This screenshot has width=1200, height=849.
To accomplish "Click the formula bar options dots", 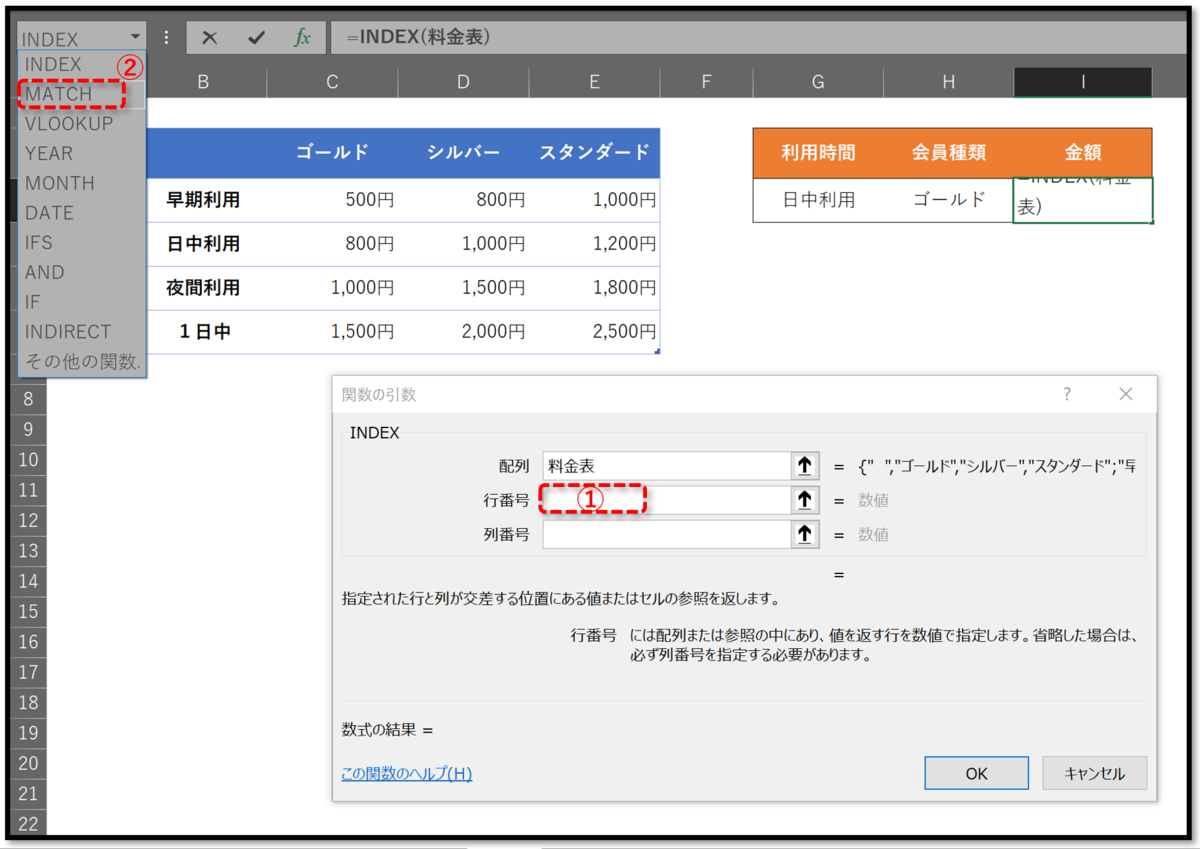I will [x=166, y=38].
